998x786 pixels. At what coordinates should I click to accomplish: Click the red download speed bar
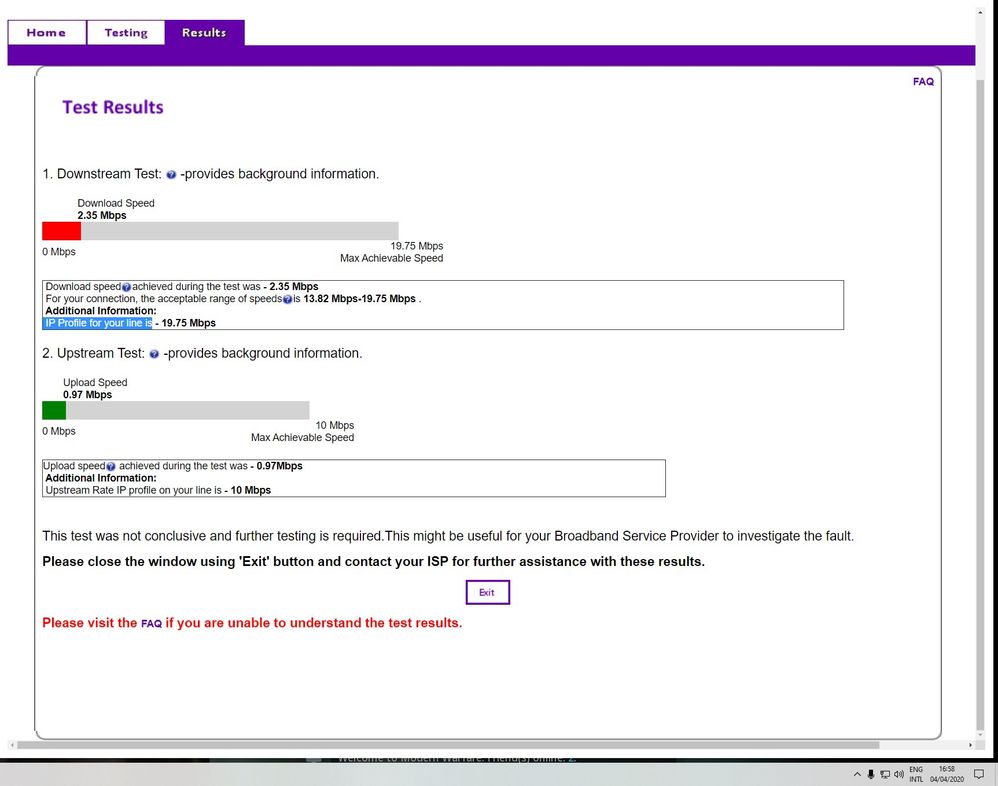(61, 231)
